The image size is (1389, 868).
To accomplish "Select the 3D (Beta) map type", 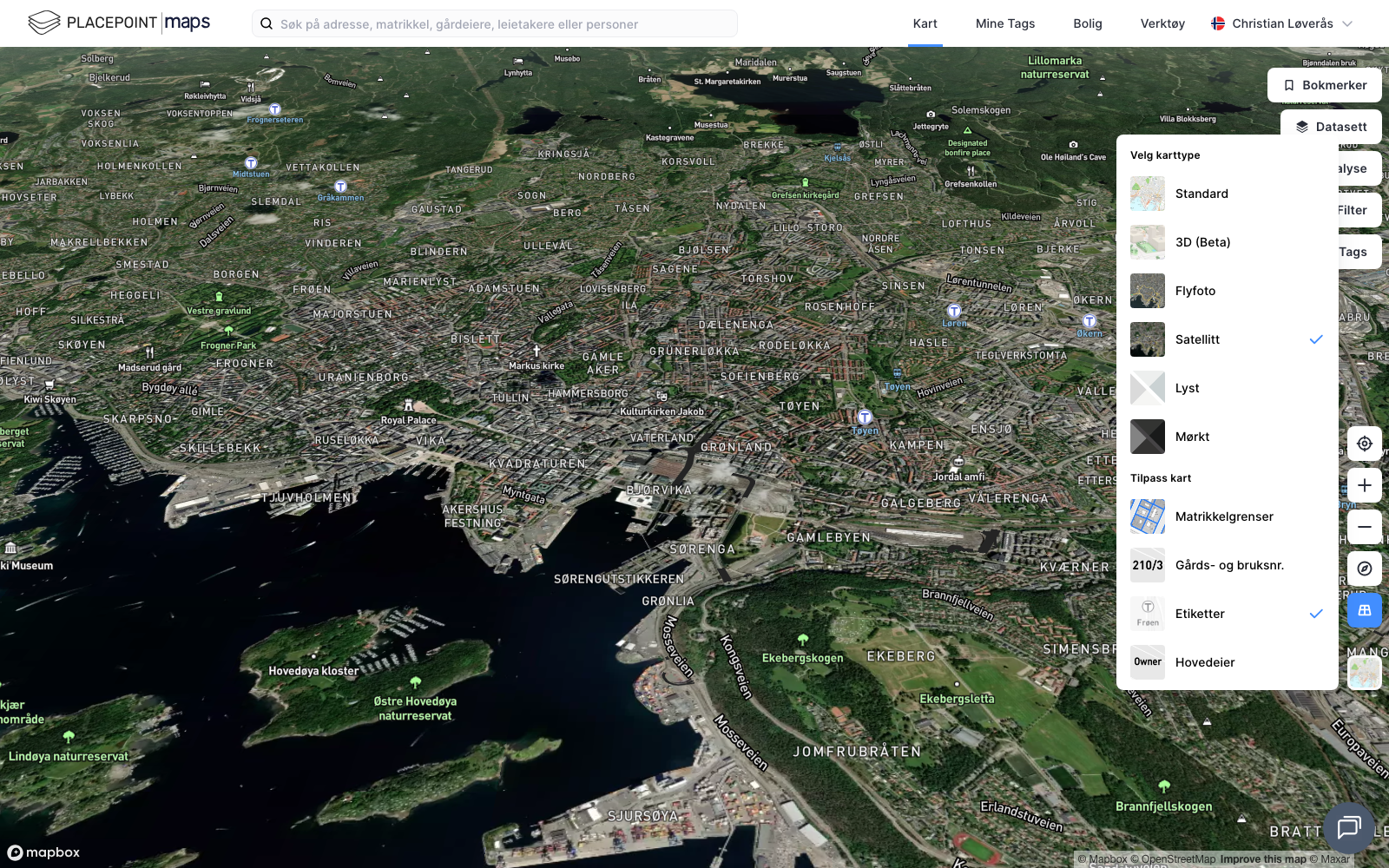I will 1228,242.
